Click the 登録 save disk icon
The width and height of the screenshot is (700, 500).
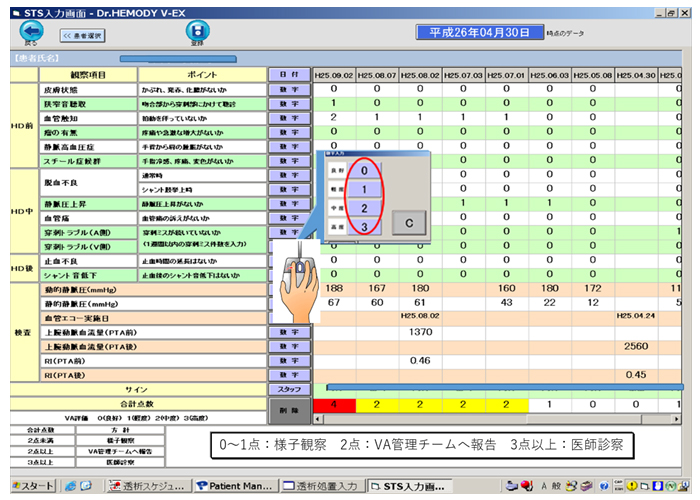coord(196,30)
